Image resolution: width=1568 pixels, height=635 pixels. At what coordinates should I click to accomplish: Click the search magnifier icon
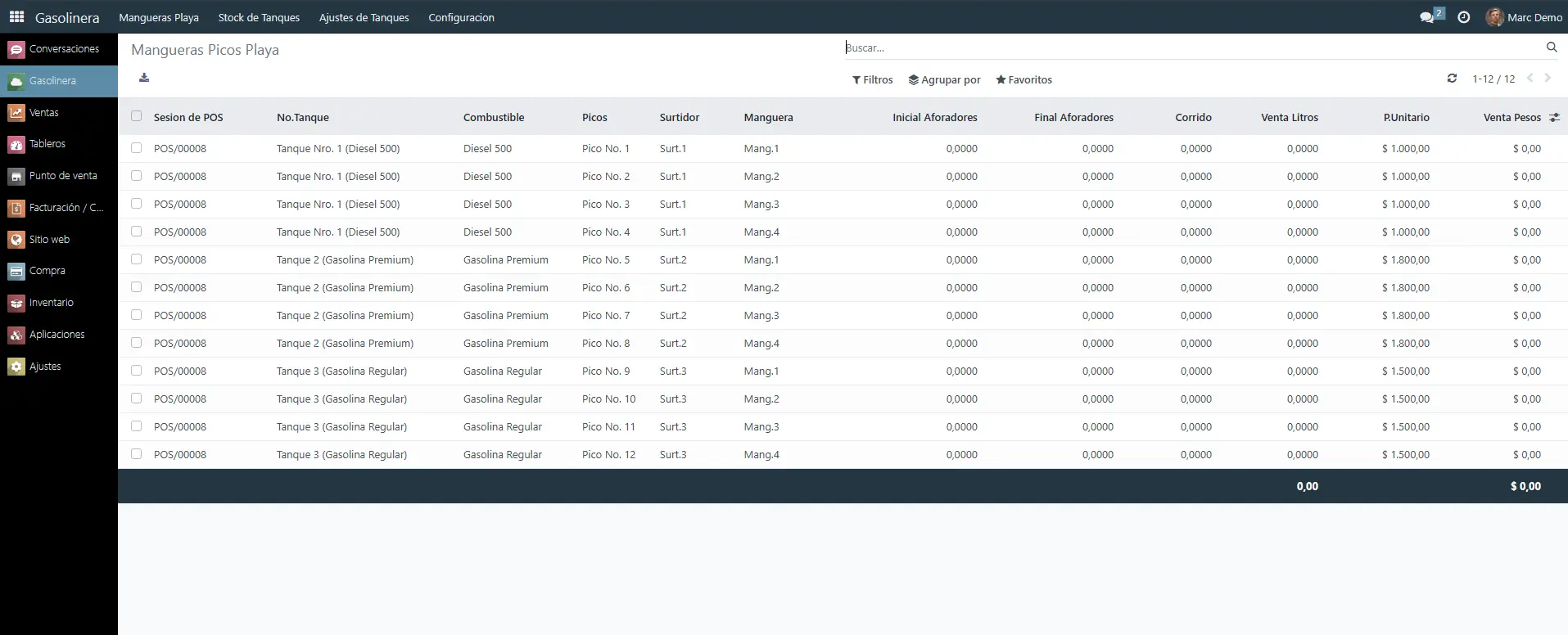tap(1552, 47)
